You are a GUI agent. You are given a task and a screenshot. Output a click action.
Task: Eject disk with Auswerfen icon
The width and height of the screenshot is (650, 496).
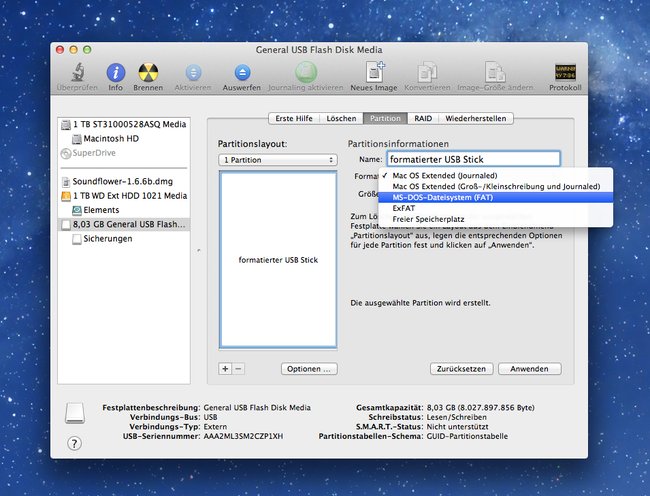click(242, 73)
